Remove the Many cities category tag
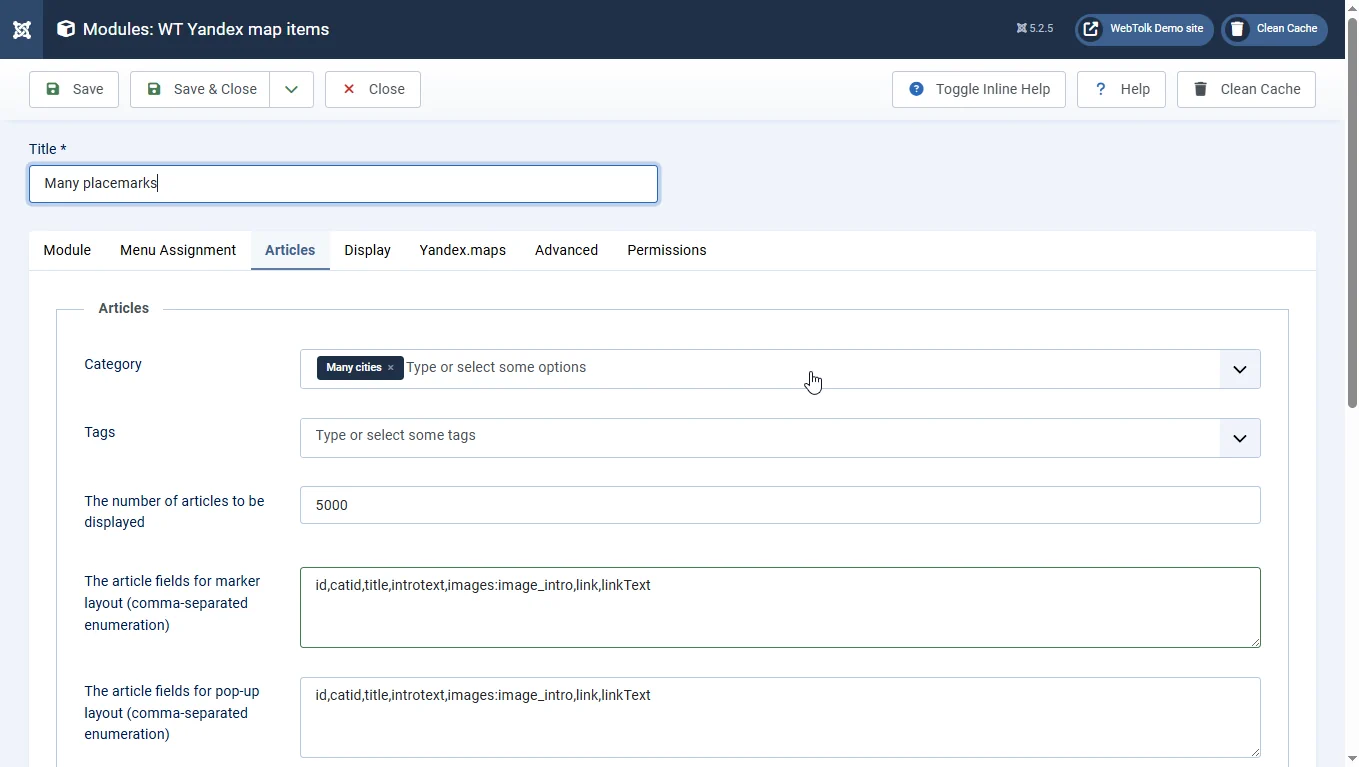The height and width of the screenshot is (767, 1359). pos(391,368)
